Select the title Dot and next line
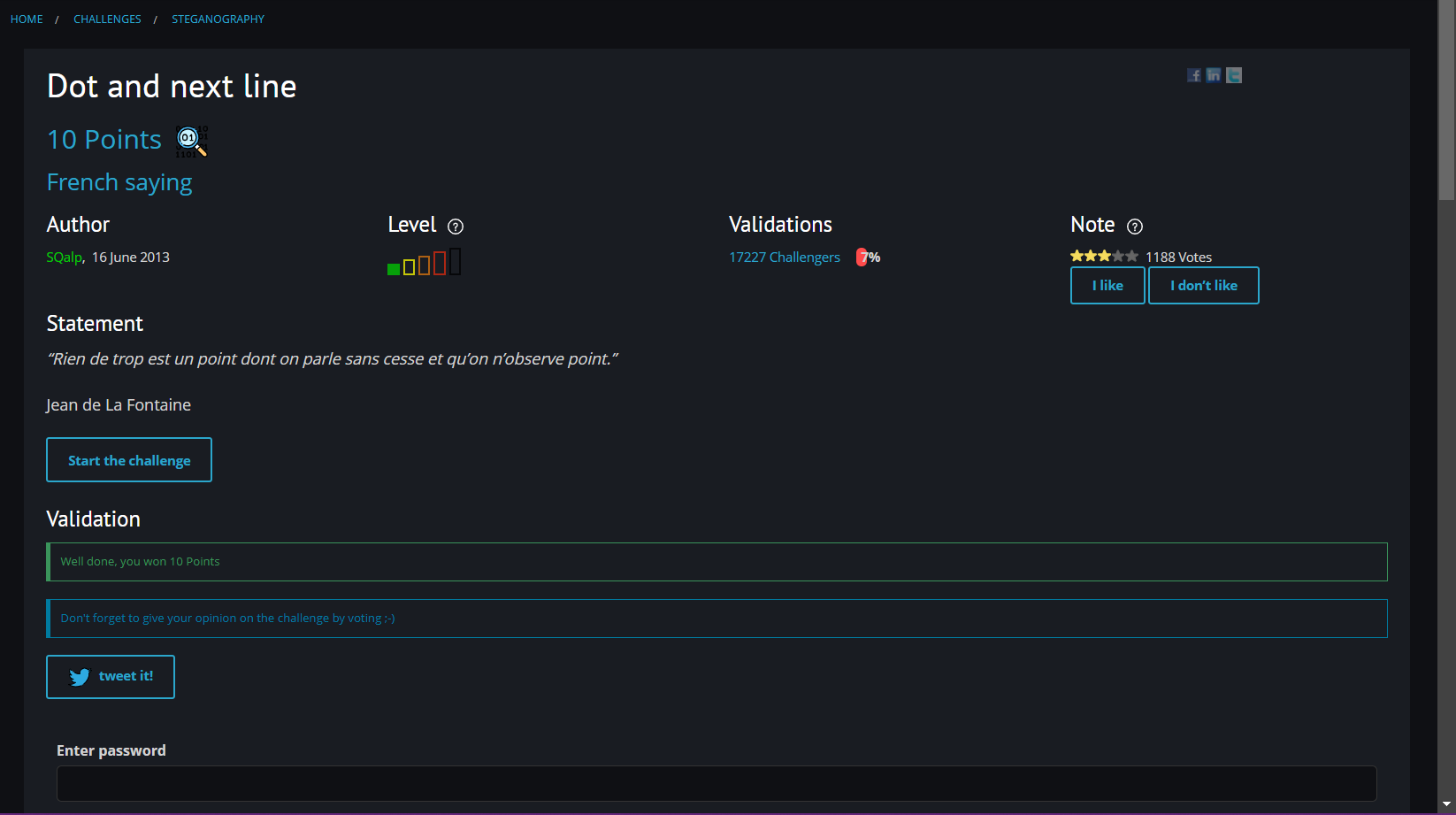Image resolution: width=1456 pixels, height=815 pixels. (172, 87)
